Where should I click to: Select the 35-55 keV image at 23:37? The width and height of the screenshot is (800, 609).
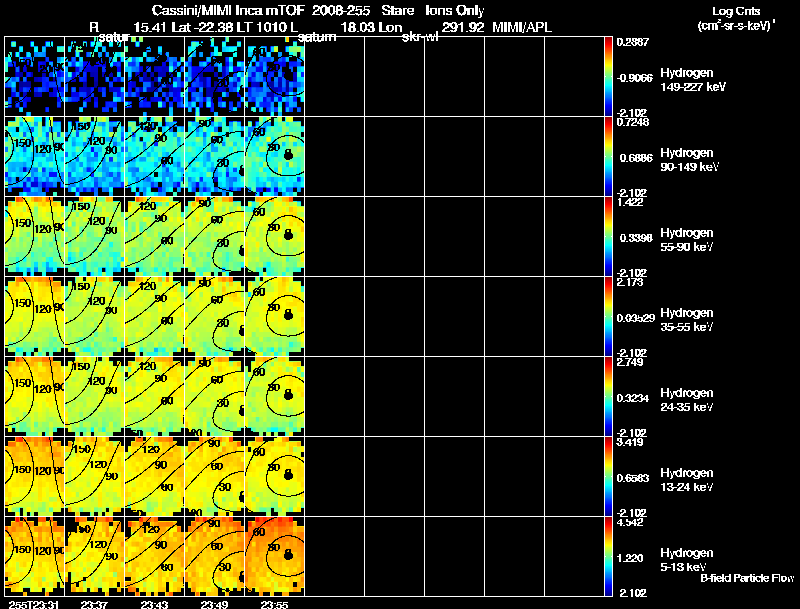[94, 317]
